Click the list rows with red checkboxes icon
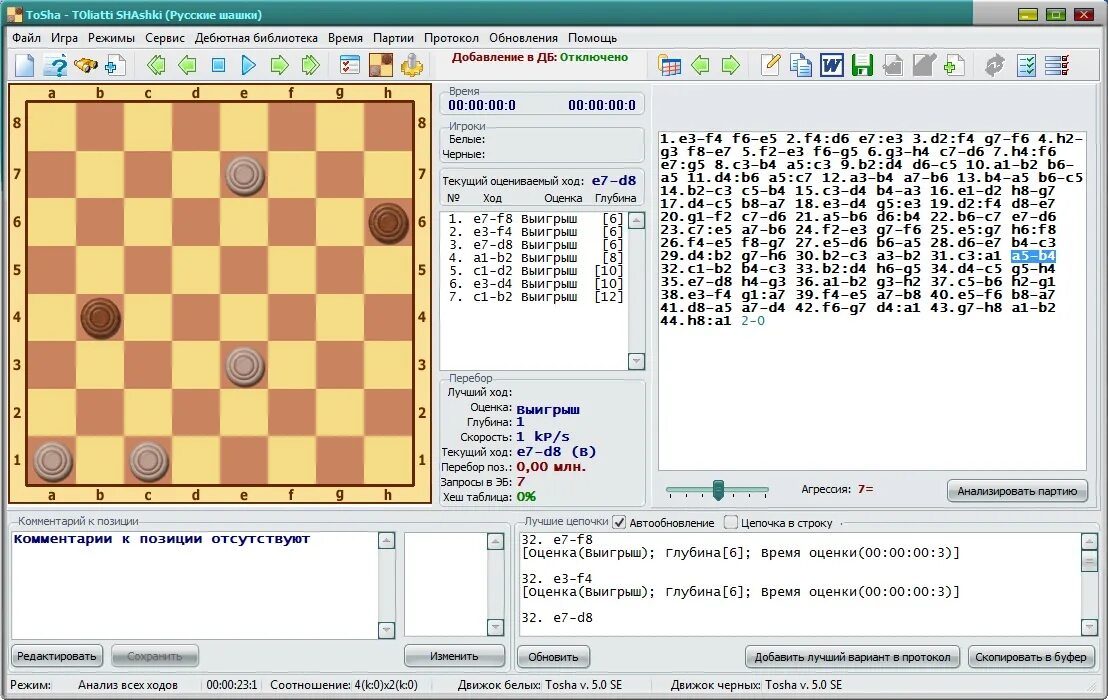Viewport: 1108px width, 700px height. 1057,66
